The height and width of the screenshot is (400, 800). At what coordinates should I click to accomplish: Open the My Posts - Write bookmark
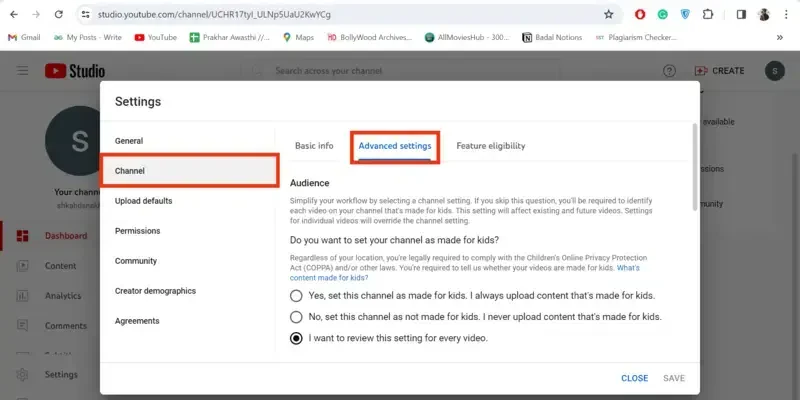(x=88, y=37)
